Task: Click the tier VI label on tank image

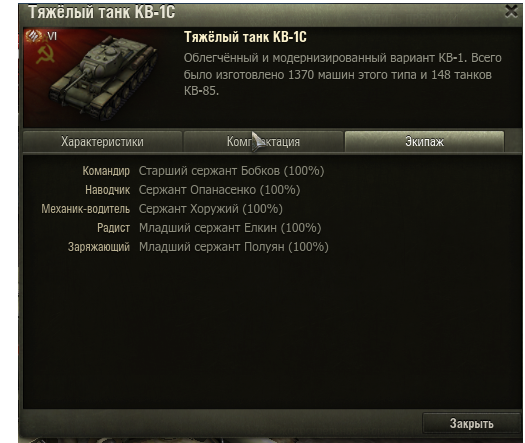Action: pyautogui.click(x=52, y=36)
